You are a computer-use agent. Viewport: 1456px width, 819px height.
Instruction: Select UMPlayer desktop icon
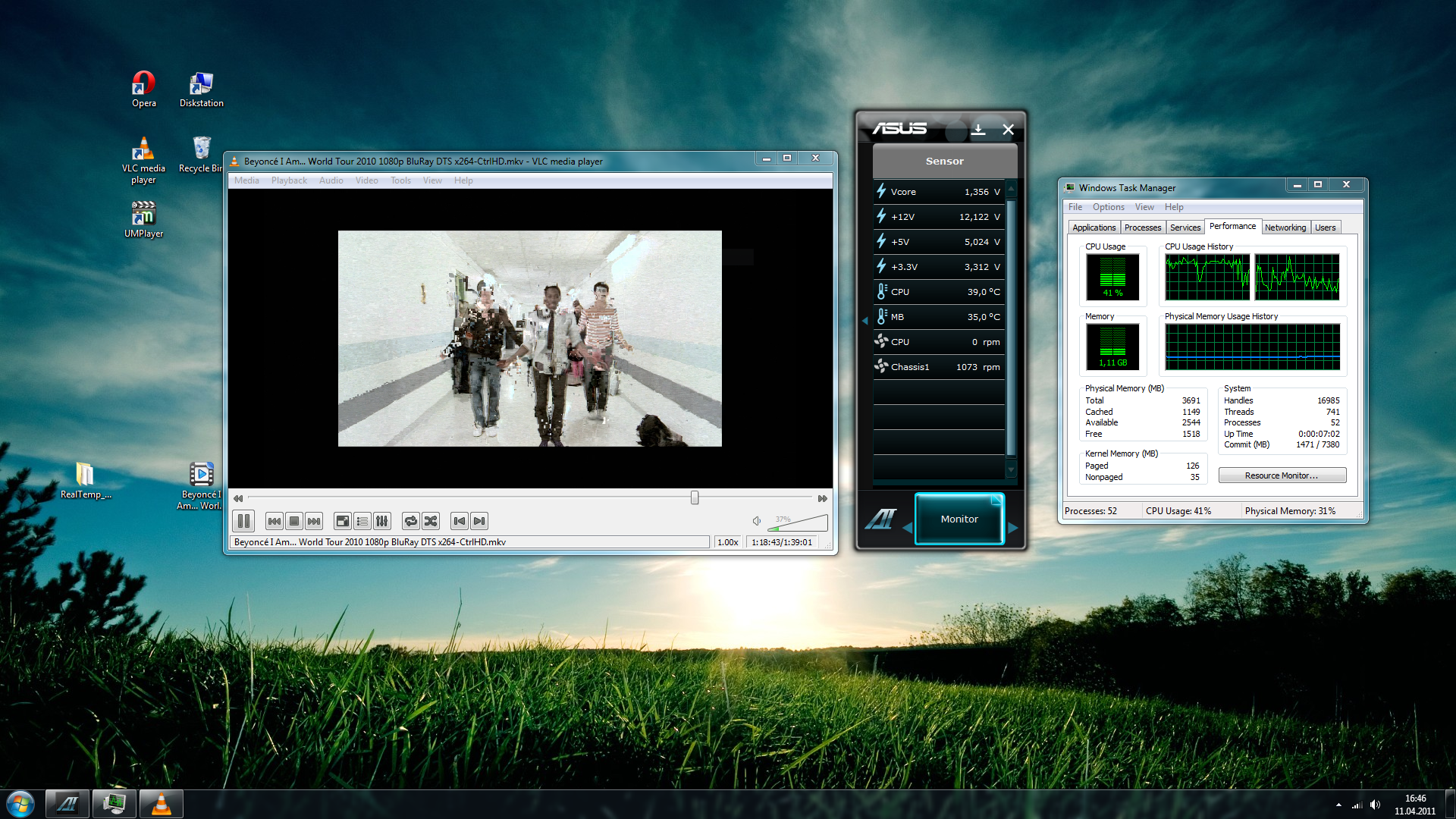pyautogui.click(x=144, y=220)
